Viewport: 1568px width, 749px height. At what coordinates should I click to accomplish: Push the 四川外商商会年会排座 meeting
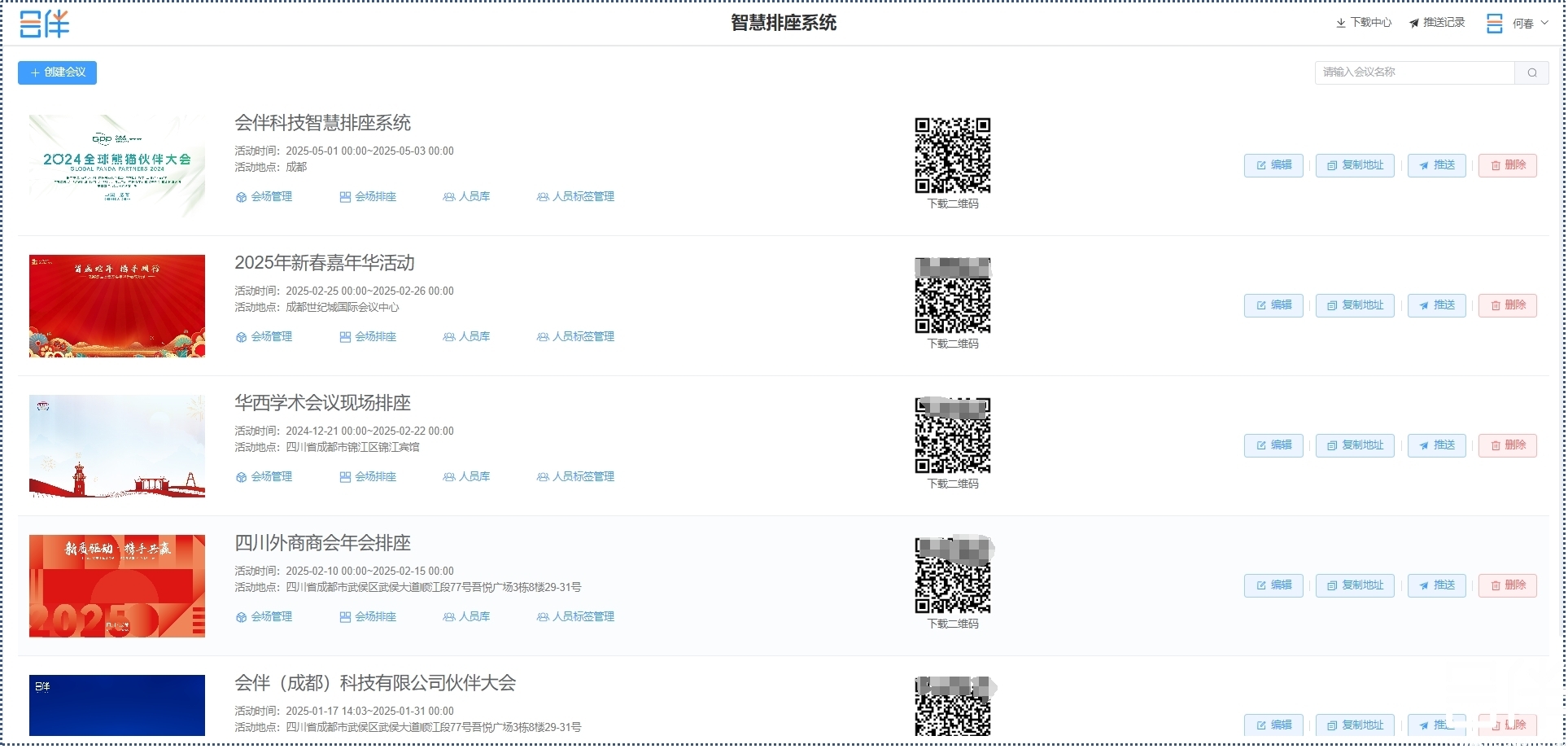pyautogui.click(x=1437, y=585)
